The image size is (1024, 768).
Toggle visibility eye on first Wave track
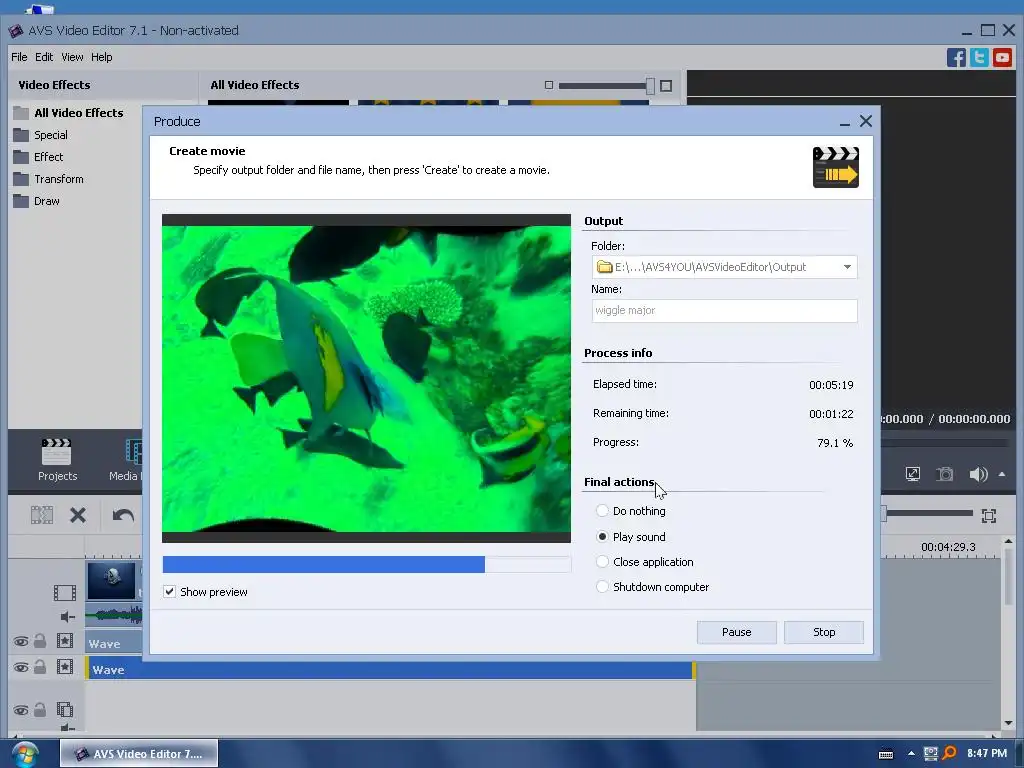click(21, 641)
